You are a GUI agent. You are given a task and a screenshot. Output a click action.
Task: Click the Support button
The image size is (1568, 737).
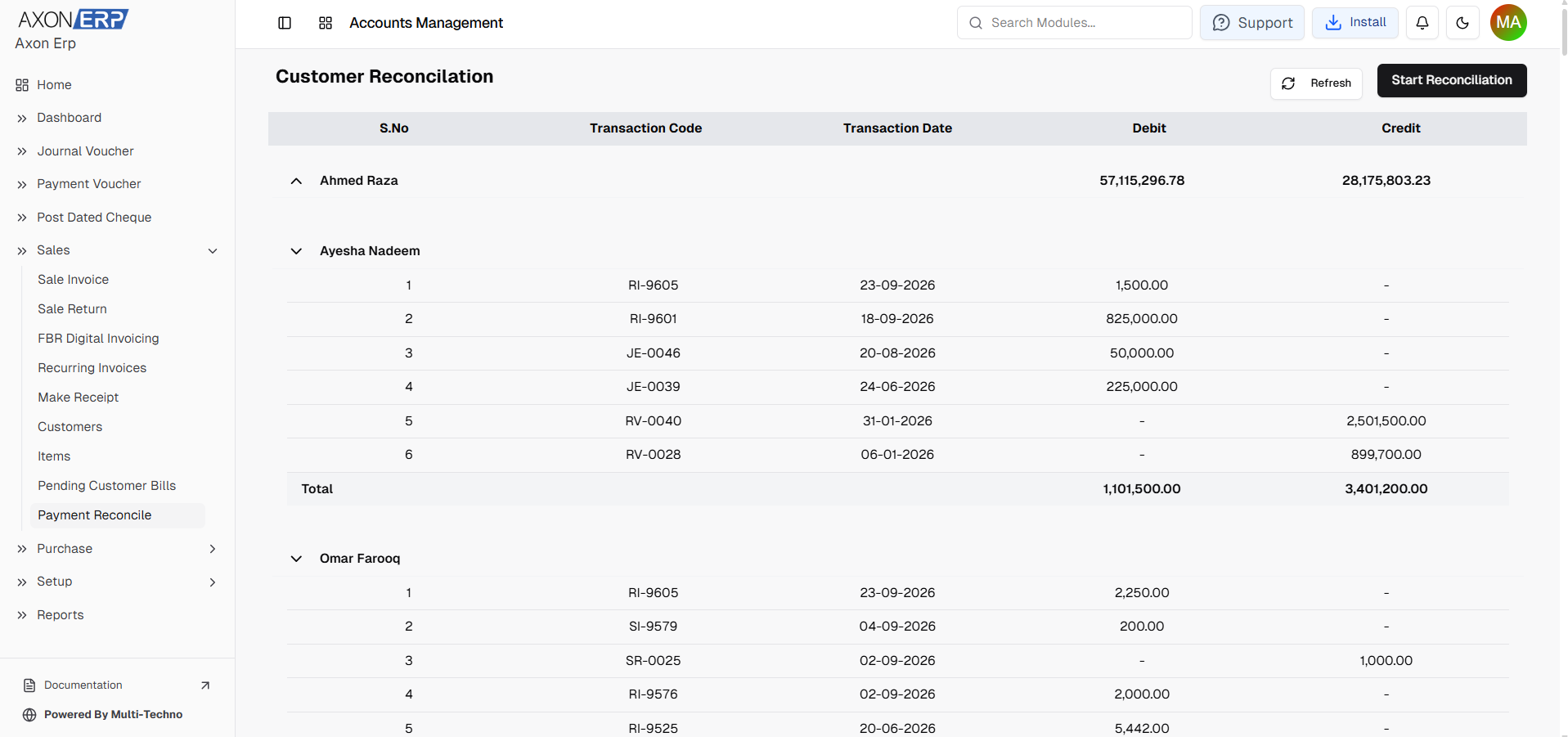tap(1252, 23)
